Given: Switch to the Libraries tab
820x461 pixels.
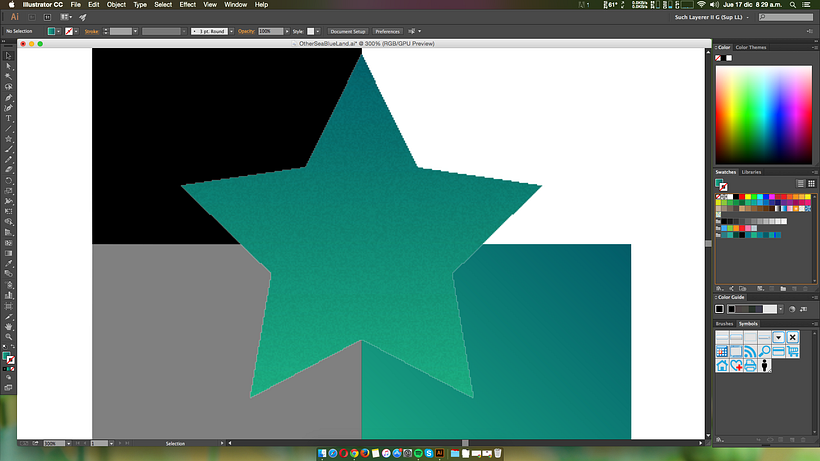Looking at the screenshot, I should [x=751, y=172].
